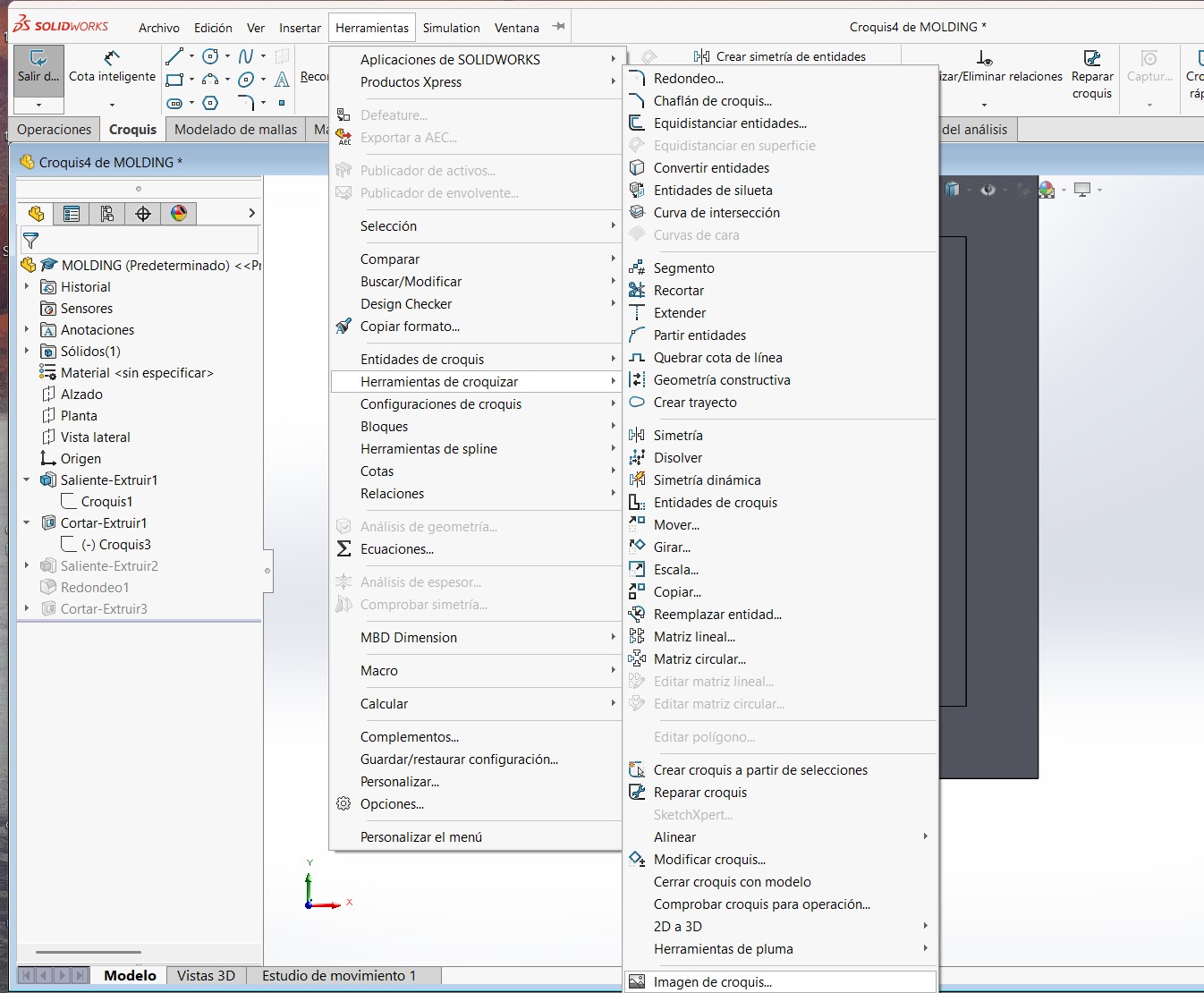Expand the Historial tree node
This screenshot has width=1204, height=993.
[x=27, y=287]
